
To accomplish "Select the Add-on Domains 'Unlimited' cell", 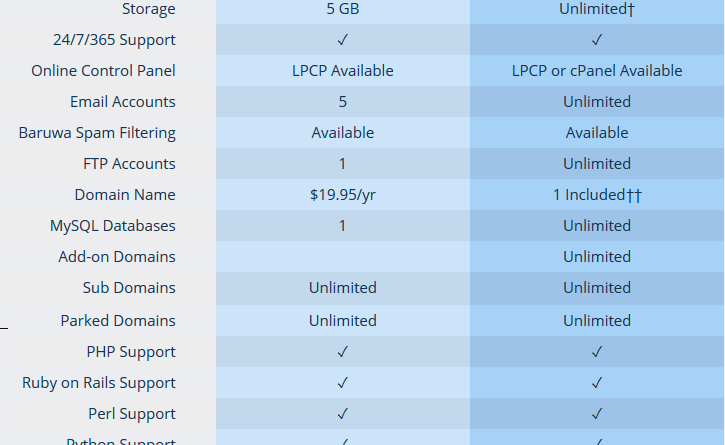I will [x=597, y=257].
